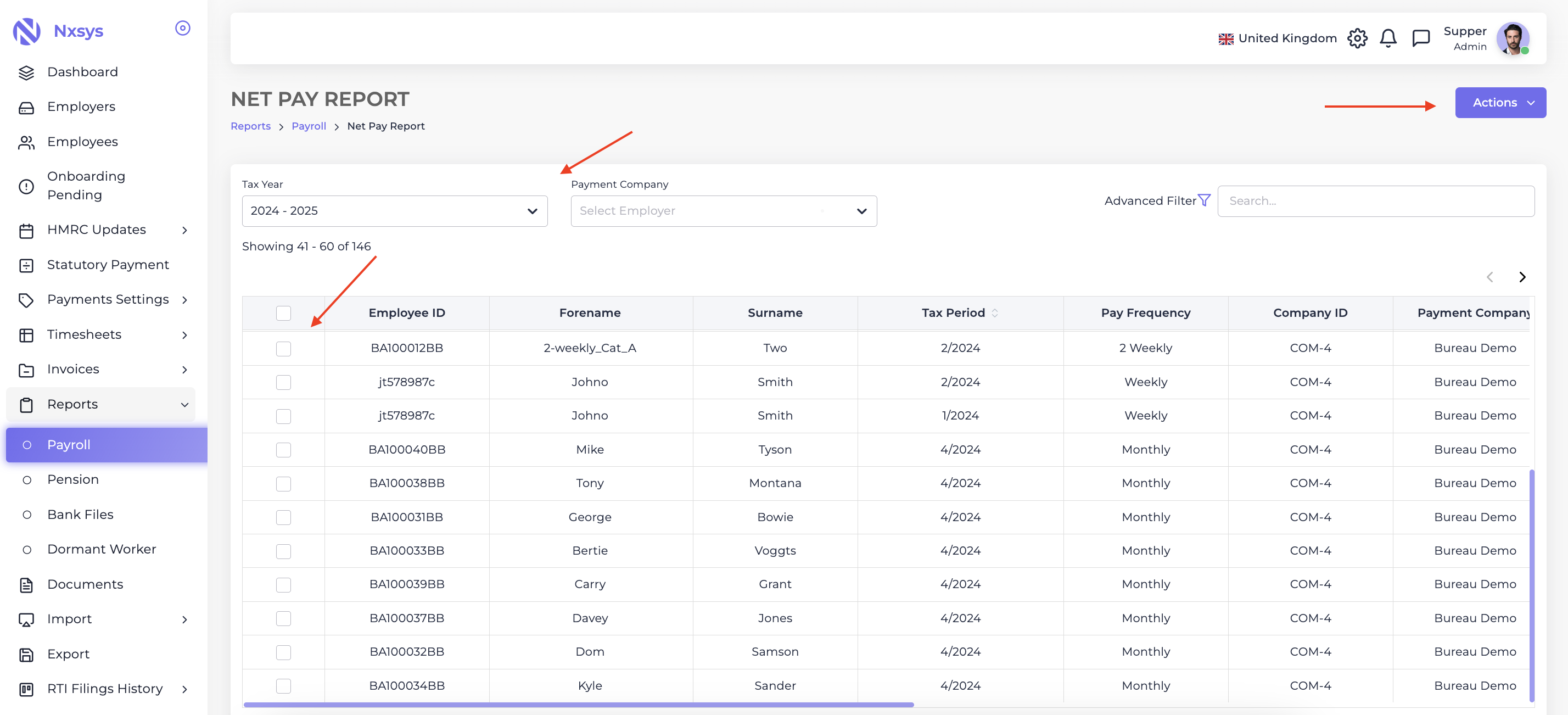Viewport: 1568px width, 715px height.
Task: Expand the HMRC Updates submenu chevron
Action: pos(184,230)
